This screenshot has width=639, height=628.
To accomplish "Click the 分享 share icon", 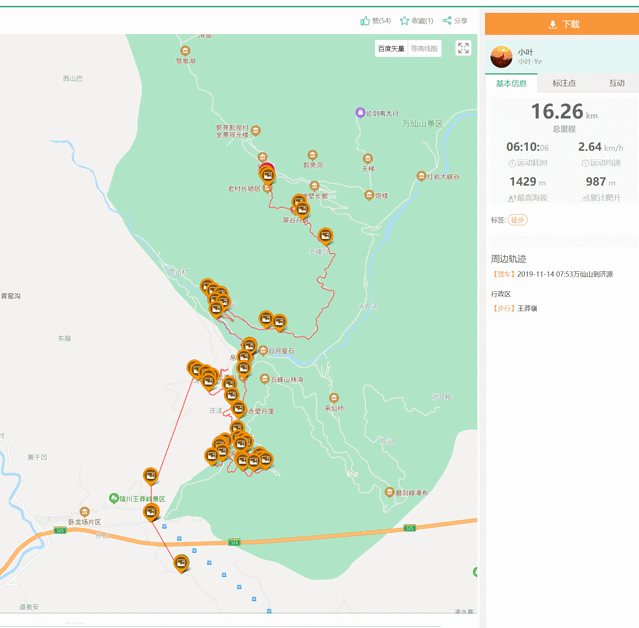I will (x=448, y=20).
